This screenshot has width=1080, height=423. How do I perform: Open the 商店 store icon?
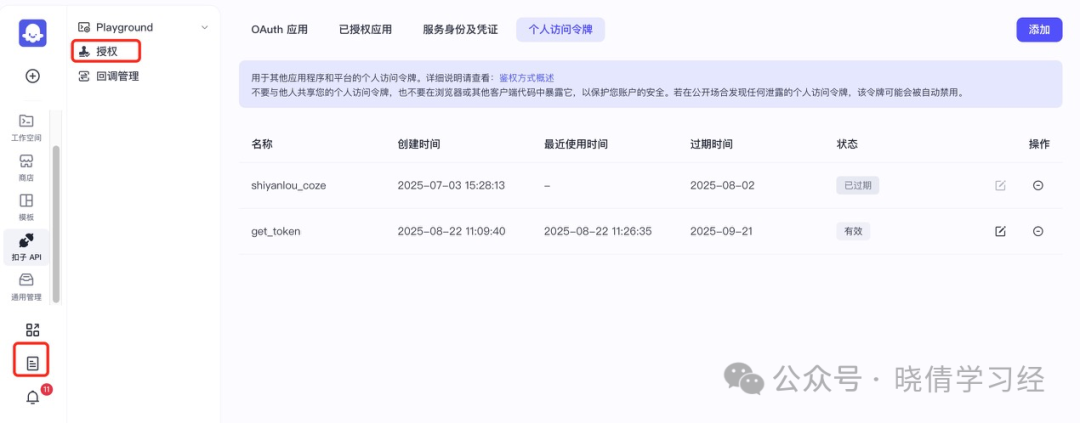26,167
